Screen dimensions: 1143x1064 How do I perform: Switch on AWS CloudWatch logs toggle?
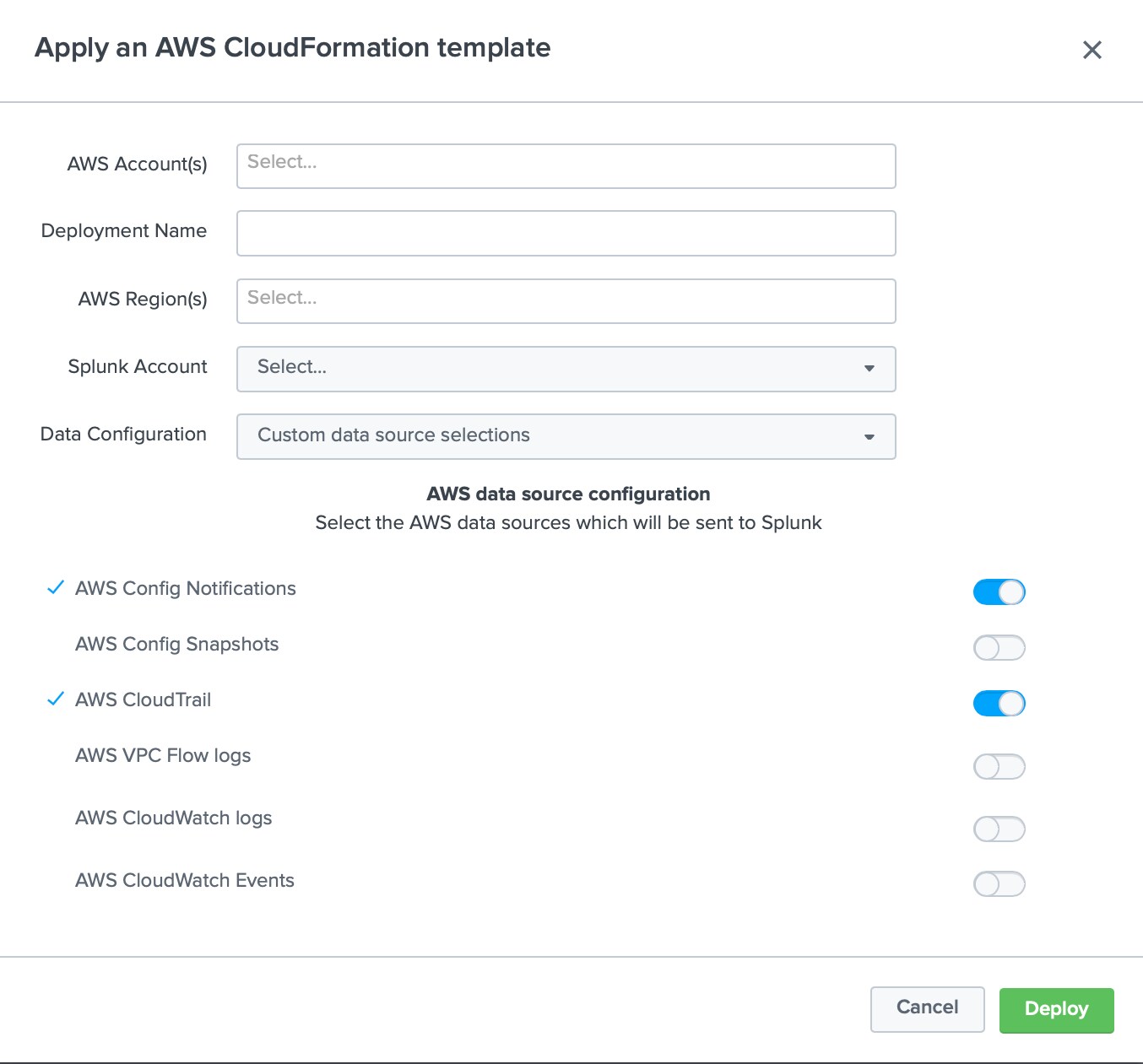point(999,829)
